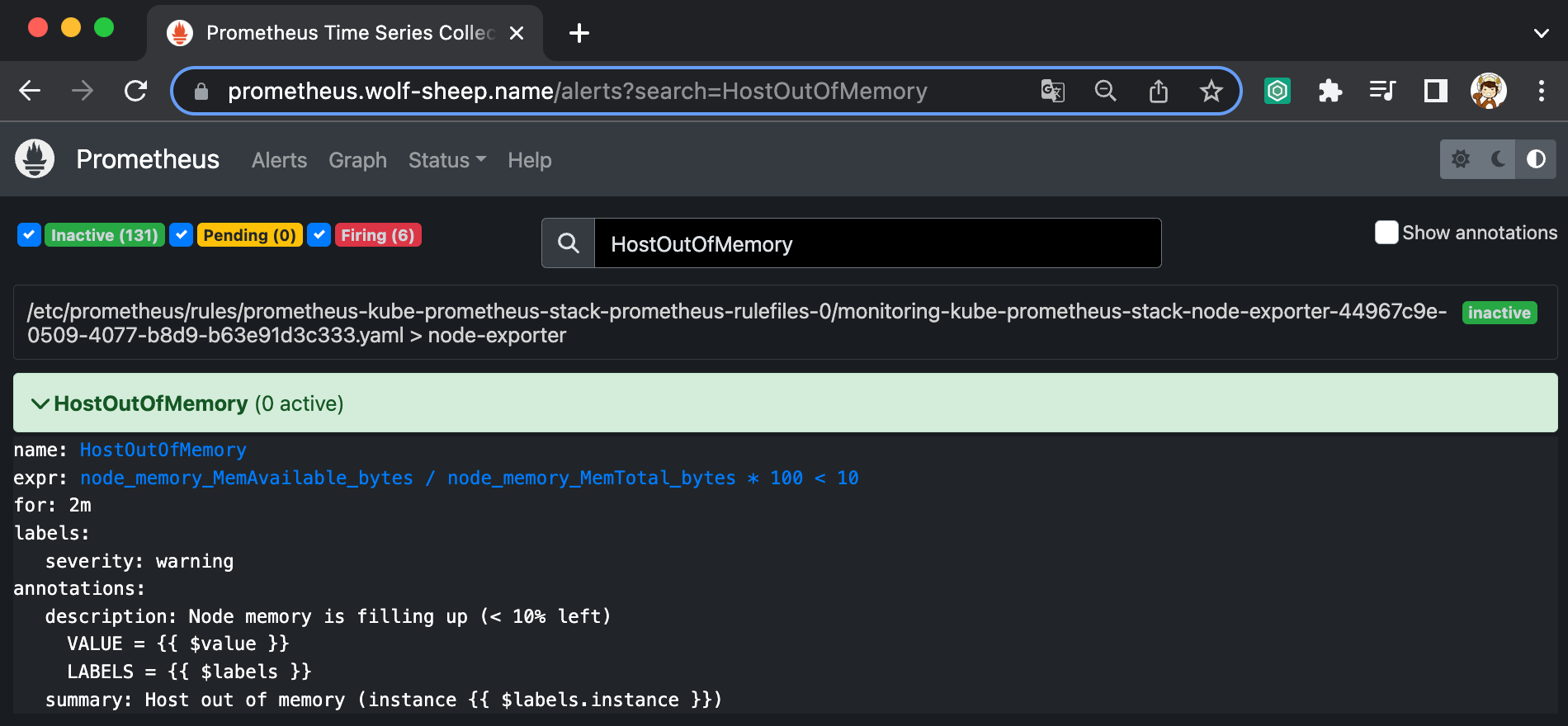Click the green inactive status badge
Screen dimensions: 1568x726
tap(1500, 313)
